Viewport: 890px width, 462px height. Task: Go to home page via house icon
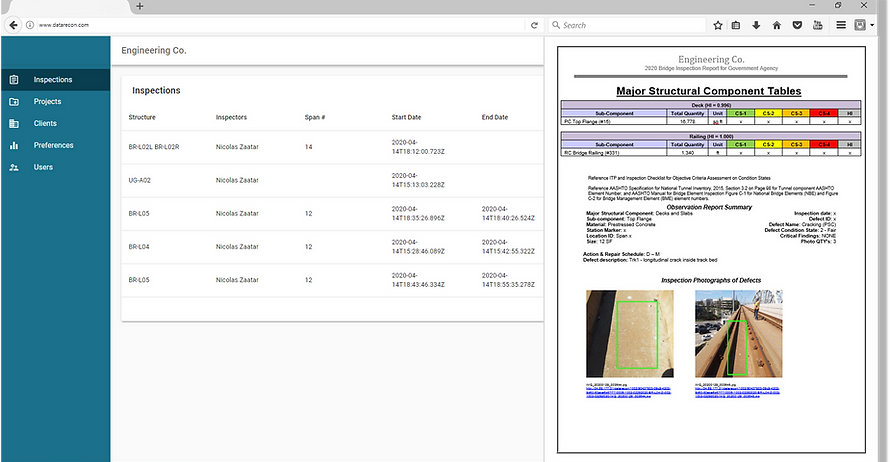pos(776,25)
